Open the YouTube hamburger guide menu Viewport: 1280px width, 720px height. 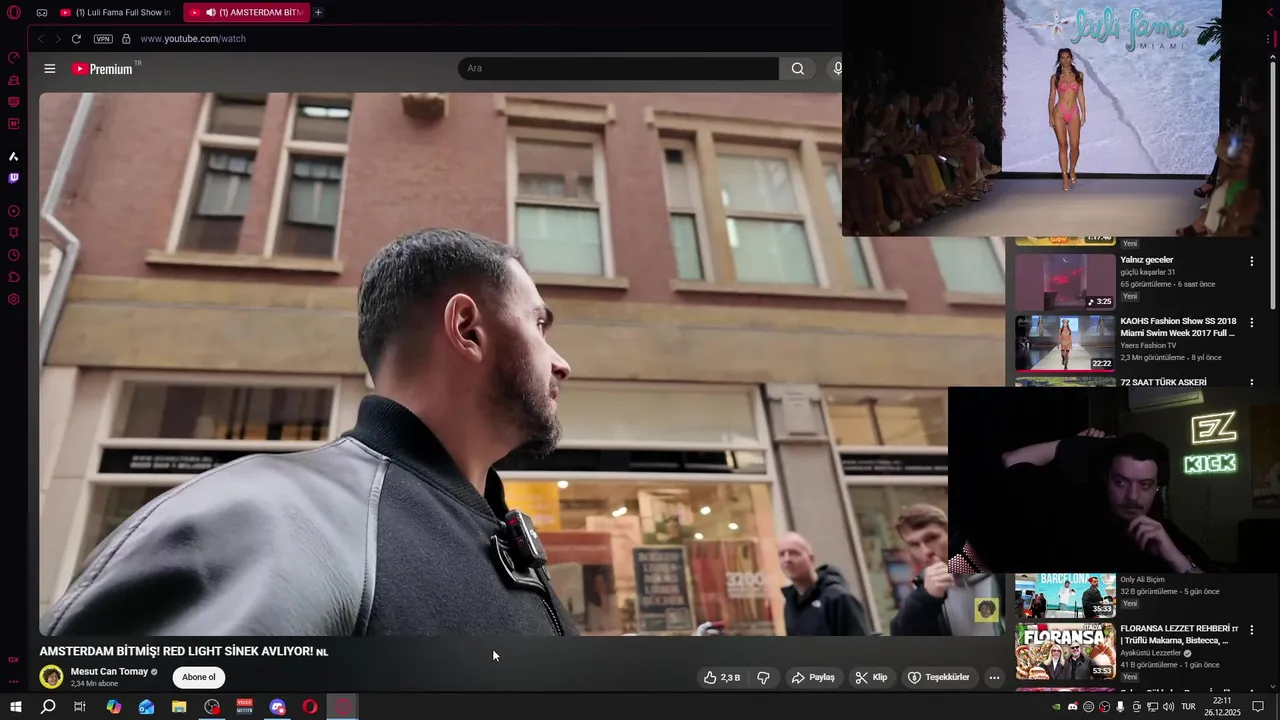point(50,69)
